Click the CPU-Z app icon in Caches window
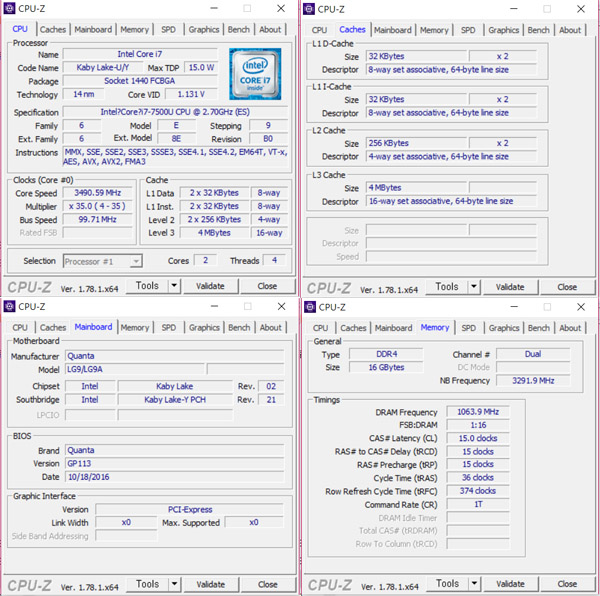Screen dimensions: 600x596 click(x=309, y=9)
